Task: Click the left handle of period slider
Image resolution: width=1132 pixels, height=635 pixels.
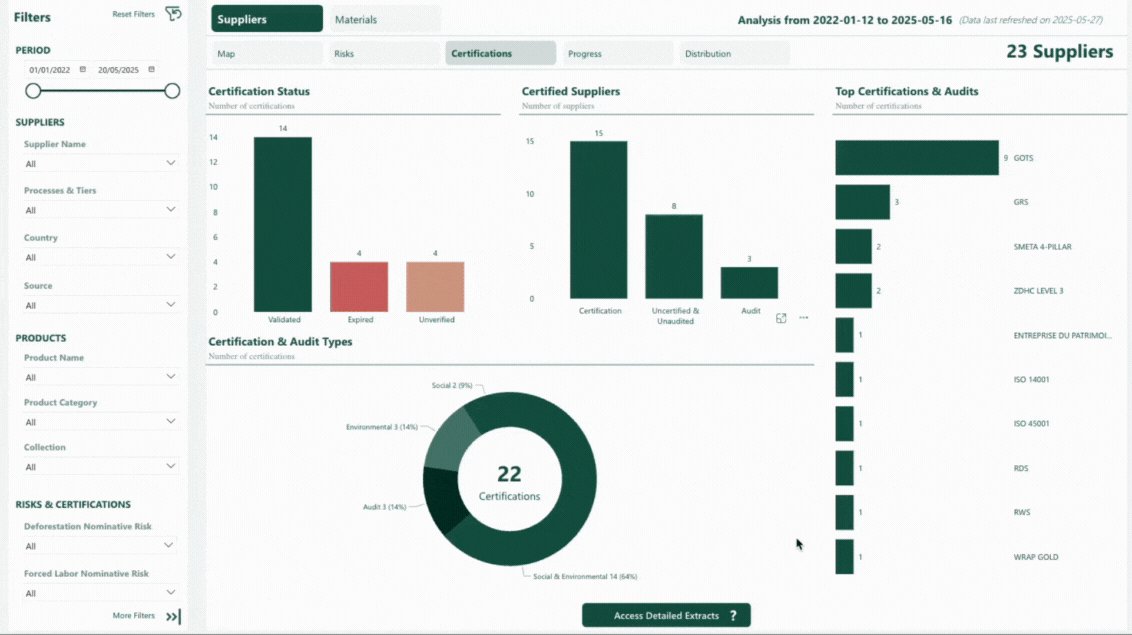Action: (33, 91)
